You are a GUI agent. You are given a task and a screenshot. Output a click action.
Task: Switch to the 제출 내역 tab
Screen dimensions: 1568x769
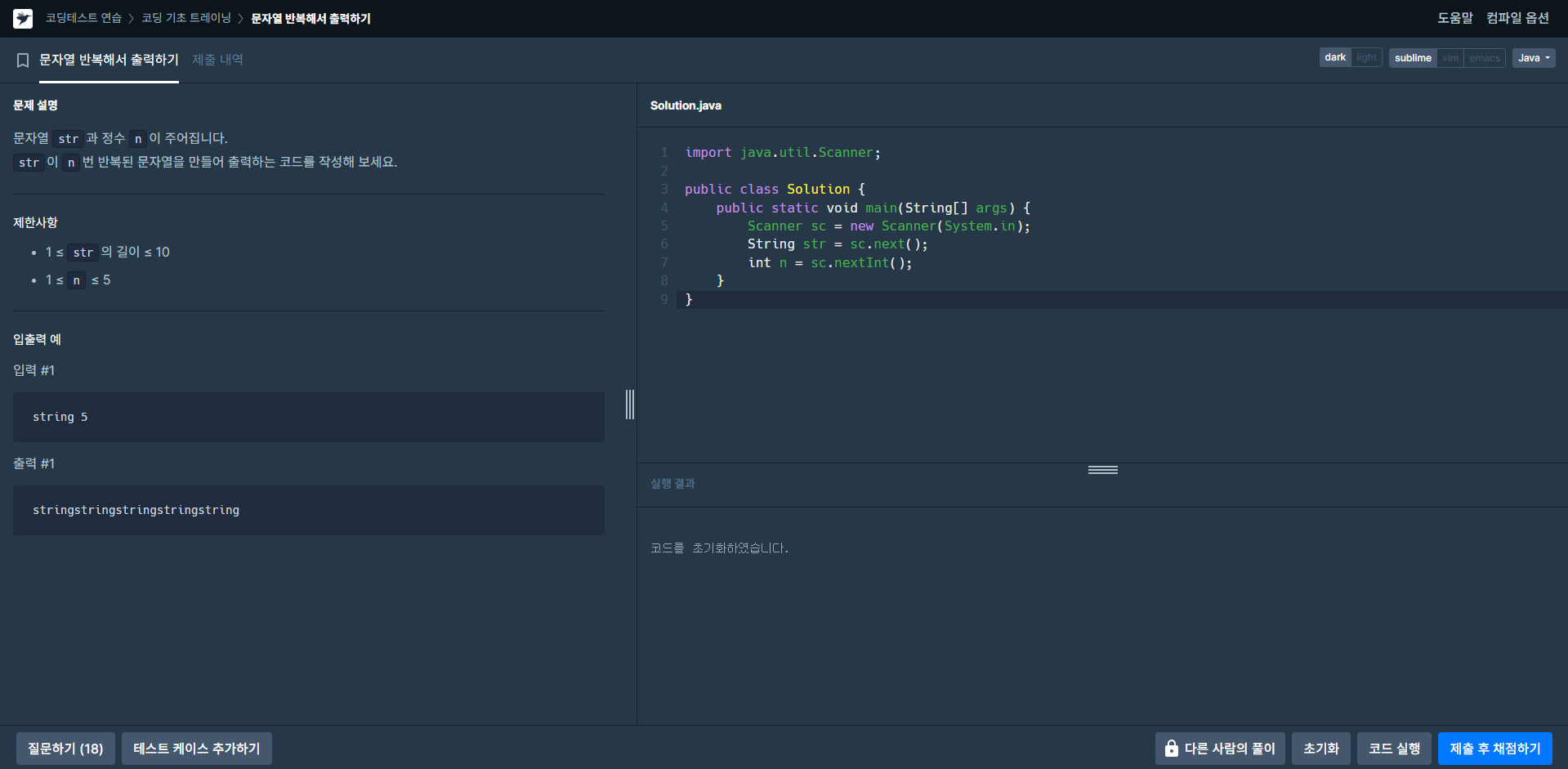click(217, 60)
